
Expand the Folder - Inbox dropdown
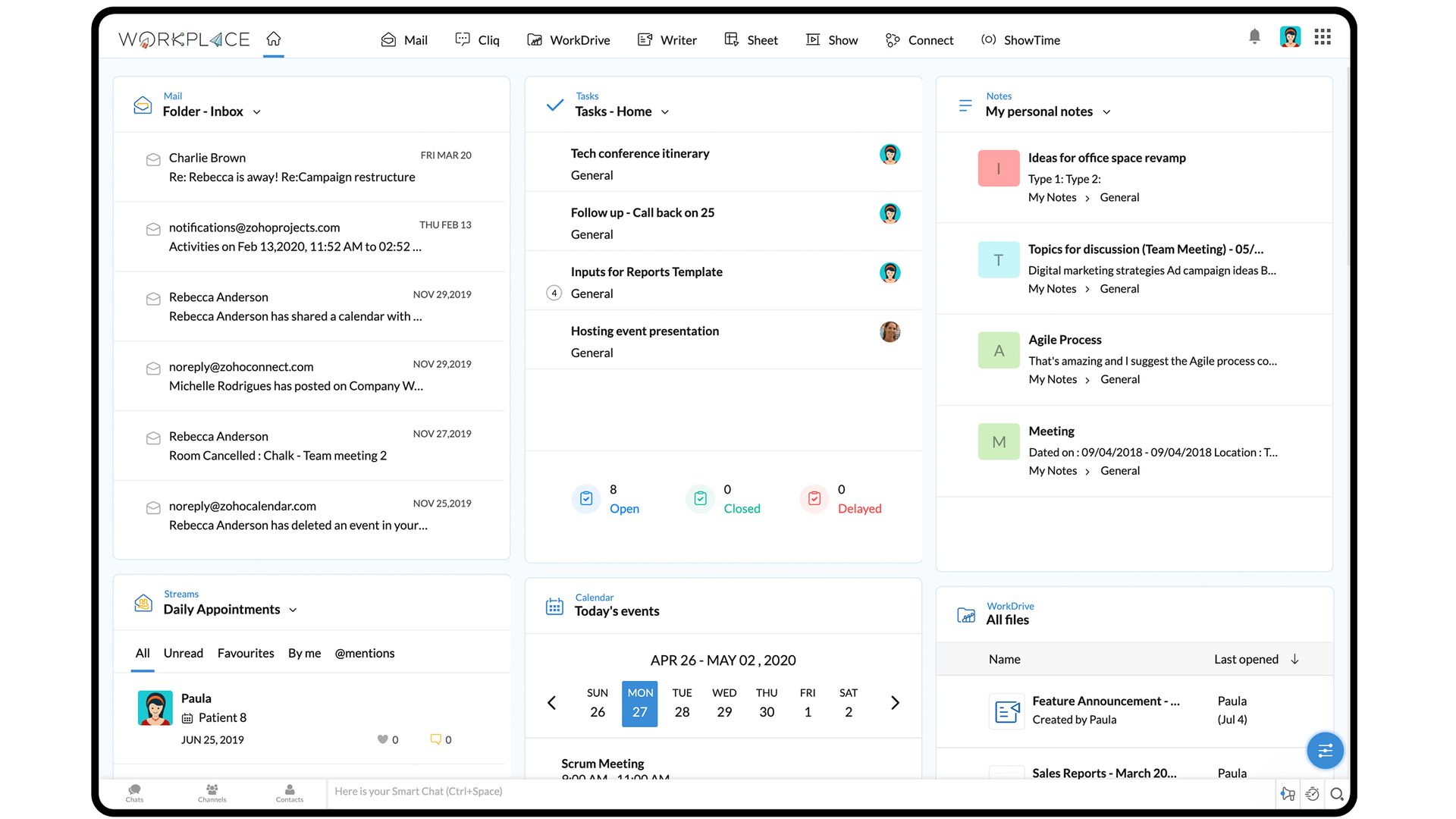click(x=257, y=111)
